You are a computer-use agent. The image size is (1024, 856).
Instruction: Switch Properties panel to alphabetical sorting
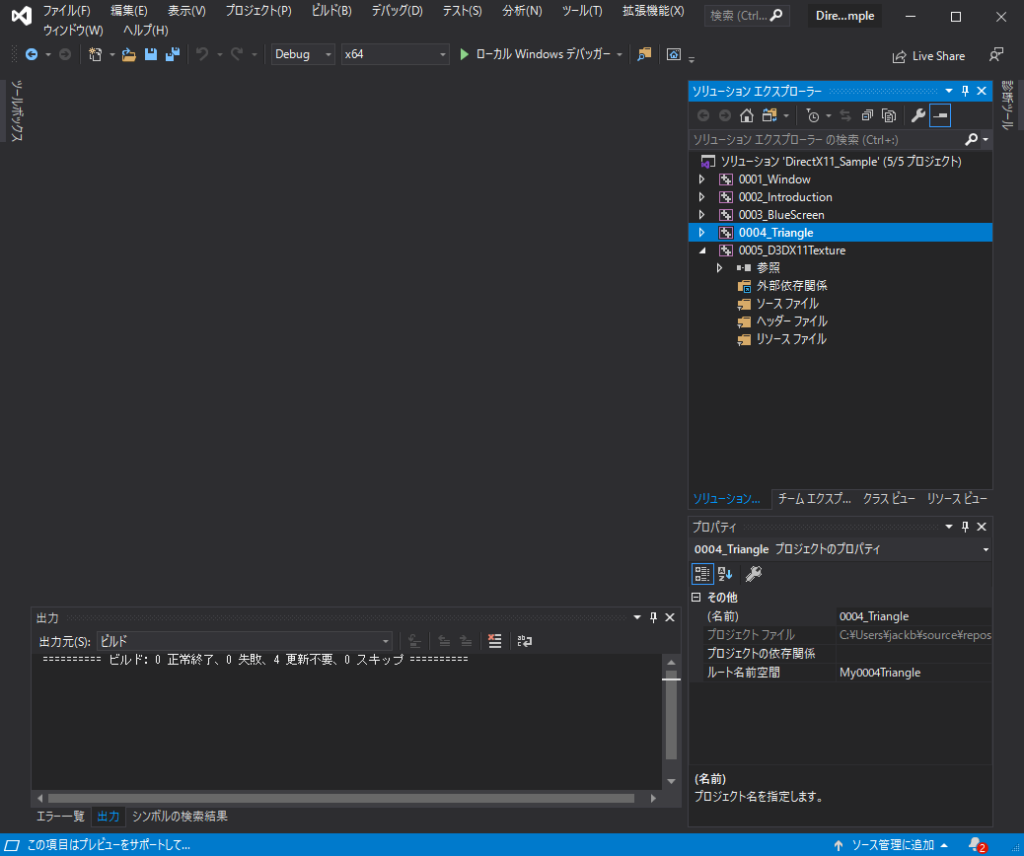[723, 573]
